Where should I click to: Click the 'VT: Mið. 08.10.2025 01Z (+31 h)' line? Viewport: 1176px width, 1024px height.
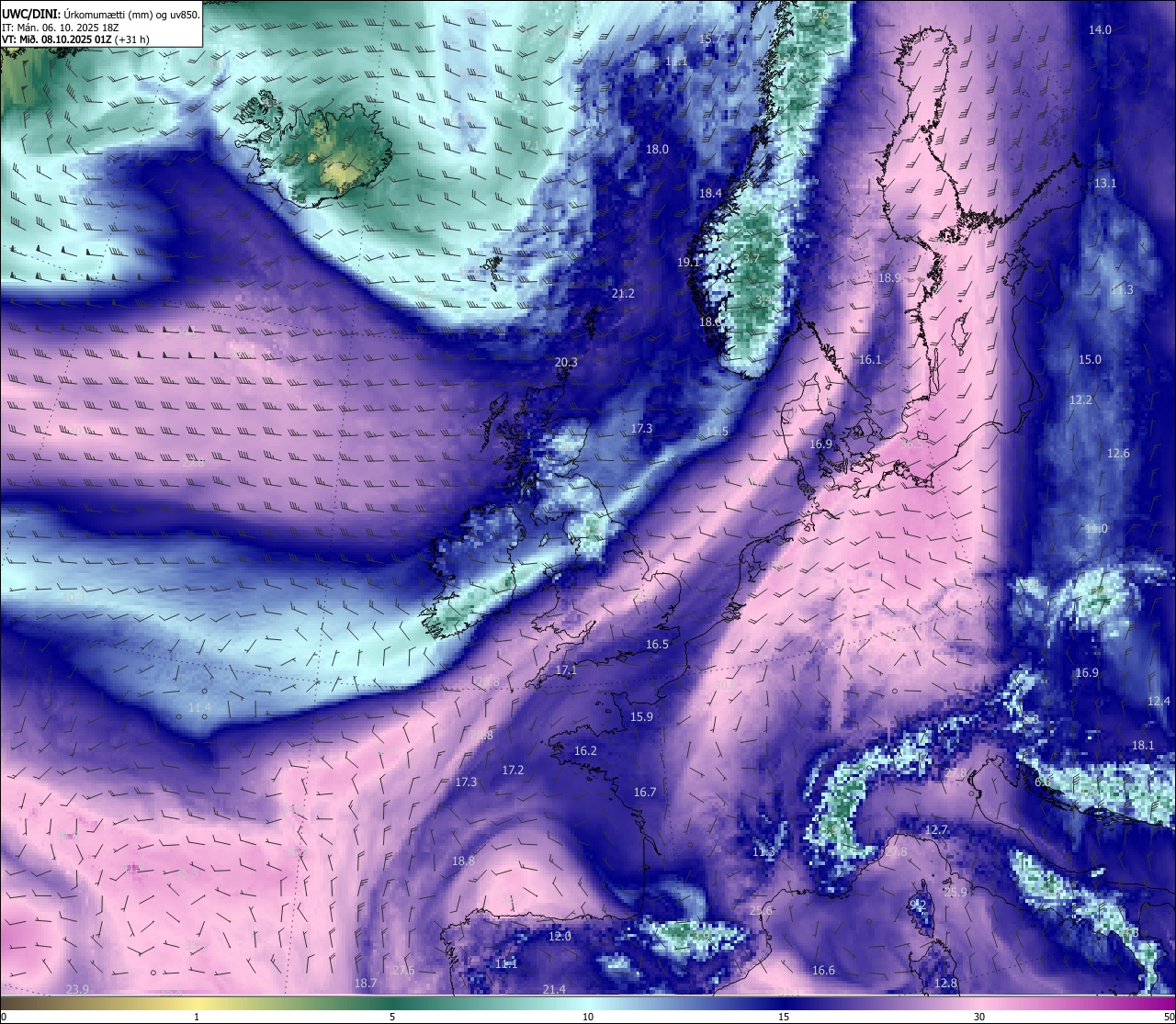click(75, 39)
